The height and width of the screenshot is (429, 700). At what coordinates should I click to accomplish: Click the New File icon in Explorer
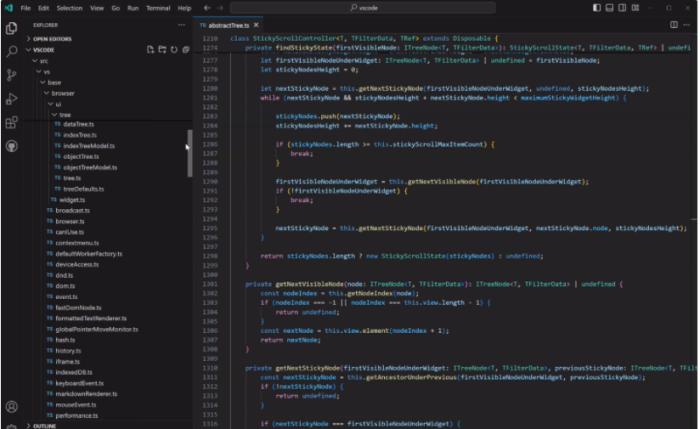click(x=150, y=48)
